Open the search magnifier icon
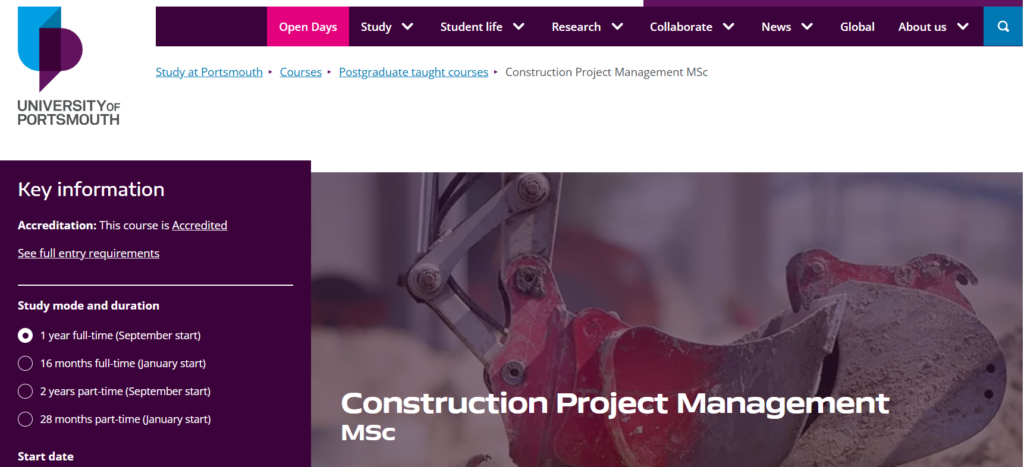 point(1003,27)
